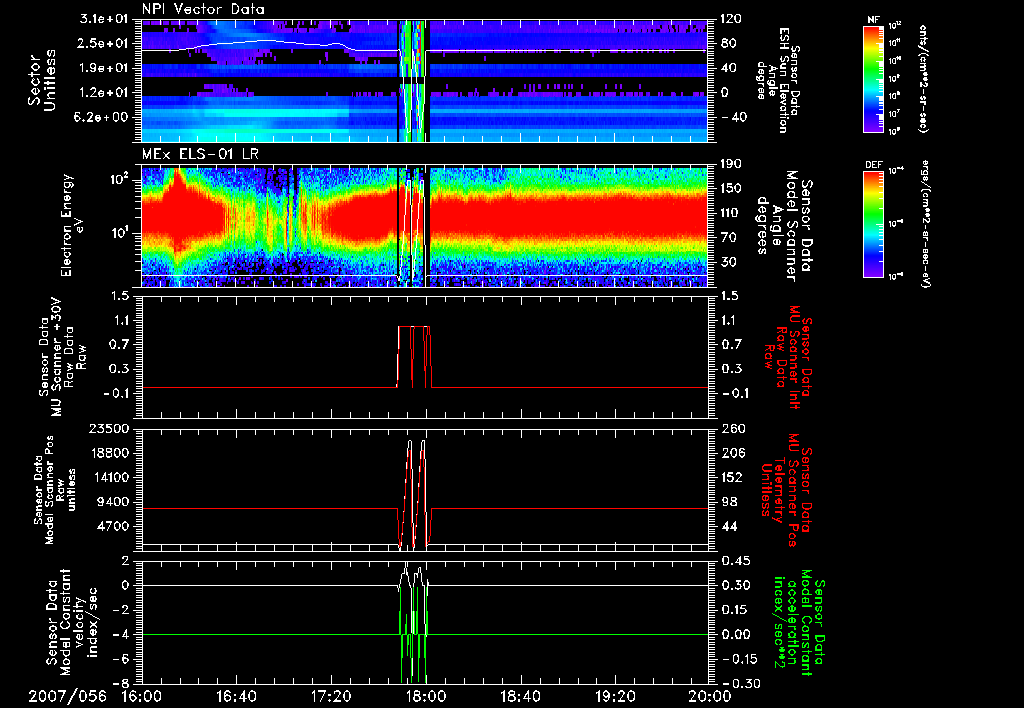Click the NF flux color bar
Viewport: 1024px width, 708px height.
pos(874,78)
